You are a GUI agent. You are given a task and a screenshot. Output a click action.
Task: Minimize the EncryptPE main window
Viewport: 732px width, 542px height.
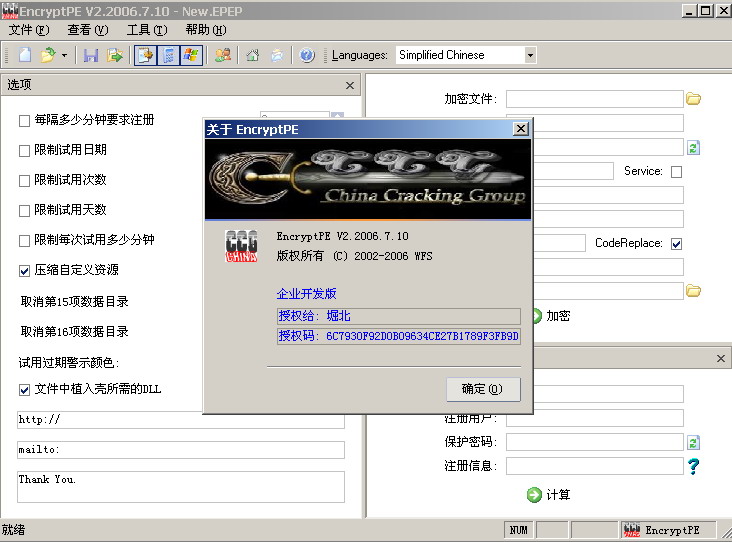point(689,11)
